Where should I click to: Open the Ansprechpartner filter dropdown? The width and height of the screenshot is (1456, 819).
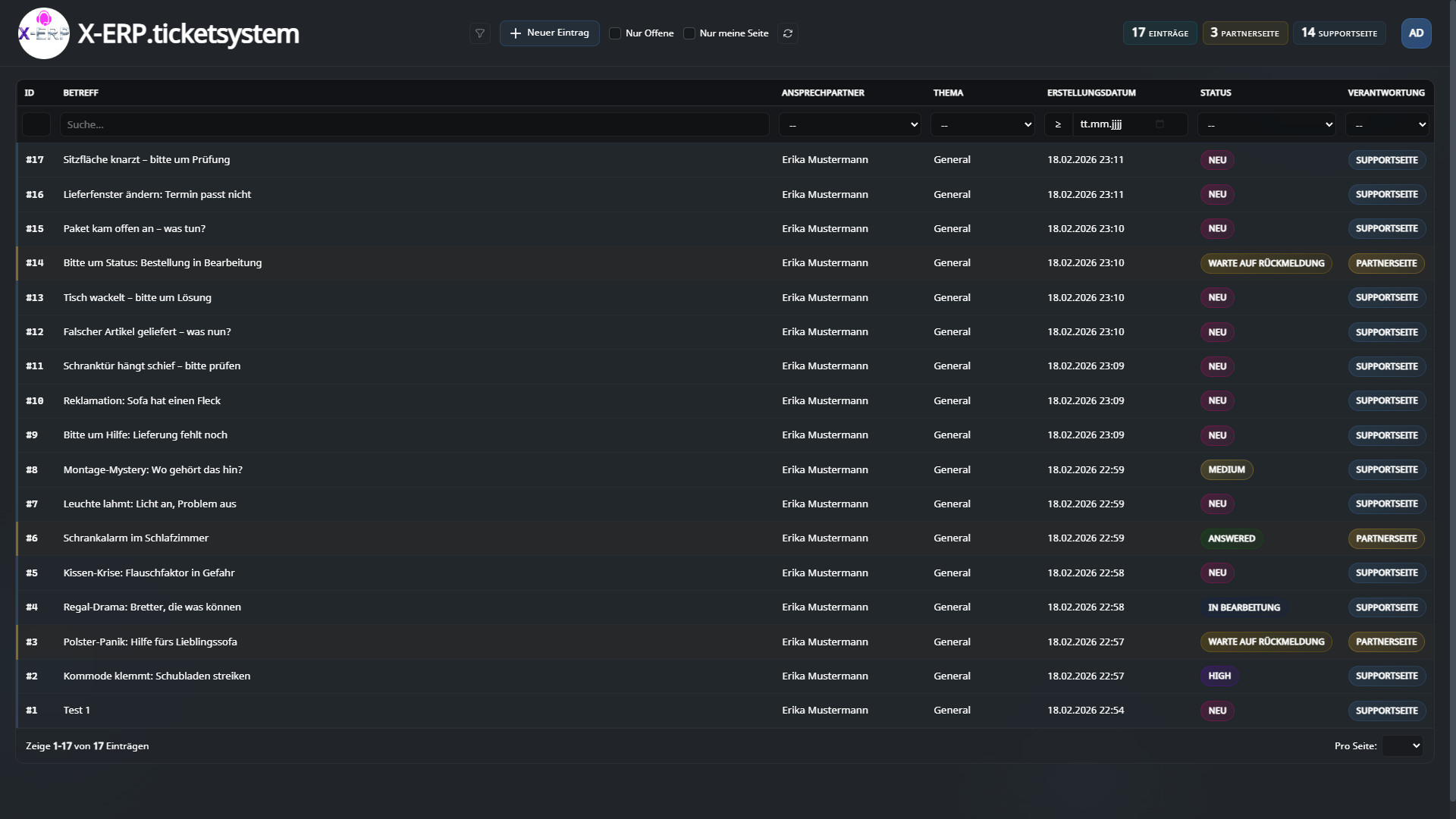pyautogui.click(x=849, y=124)
